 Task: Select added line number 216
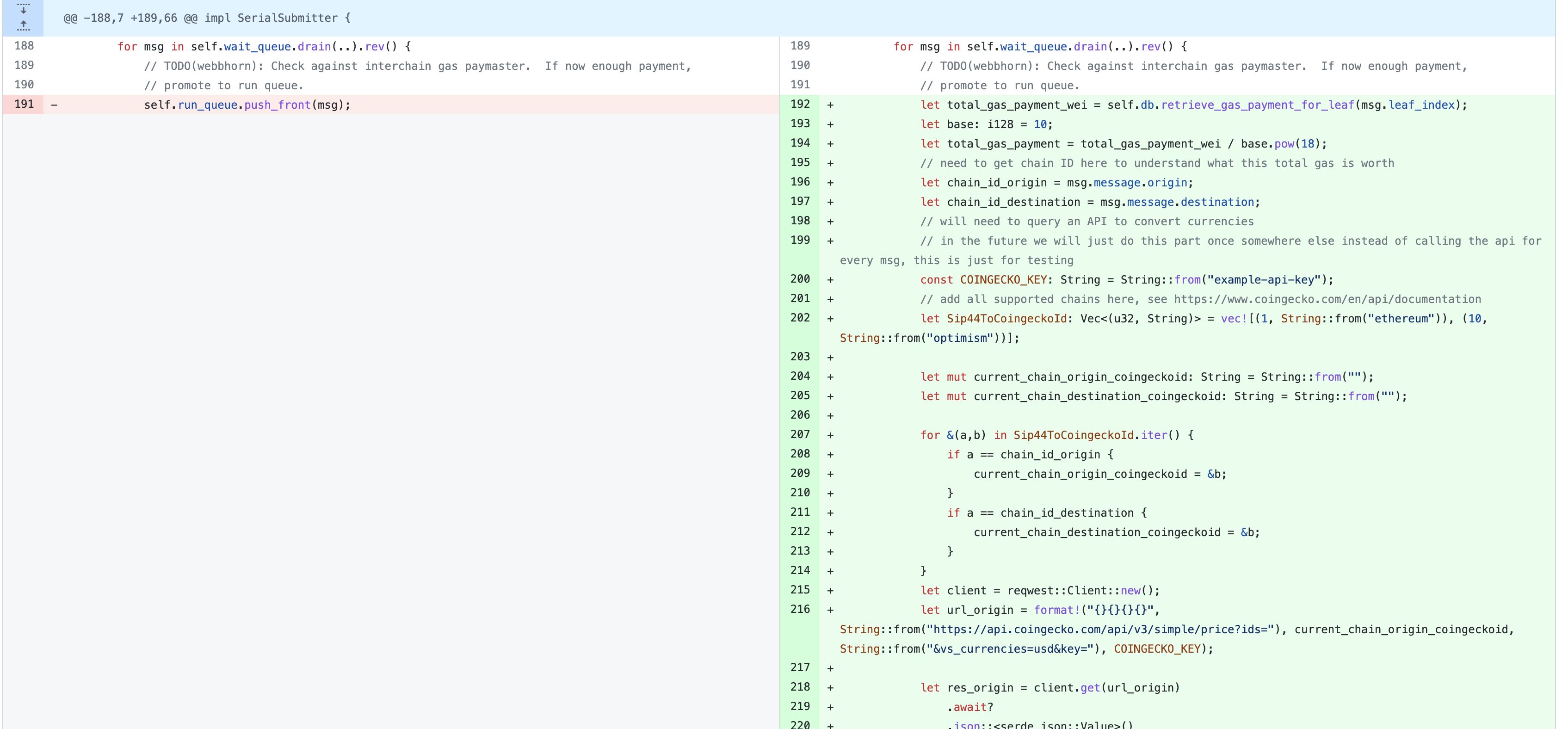[800, 610]
